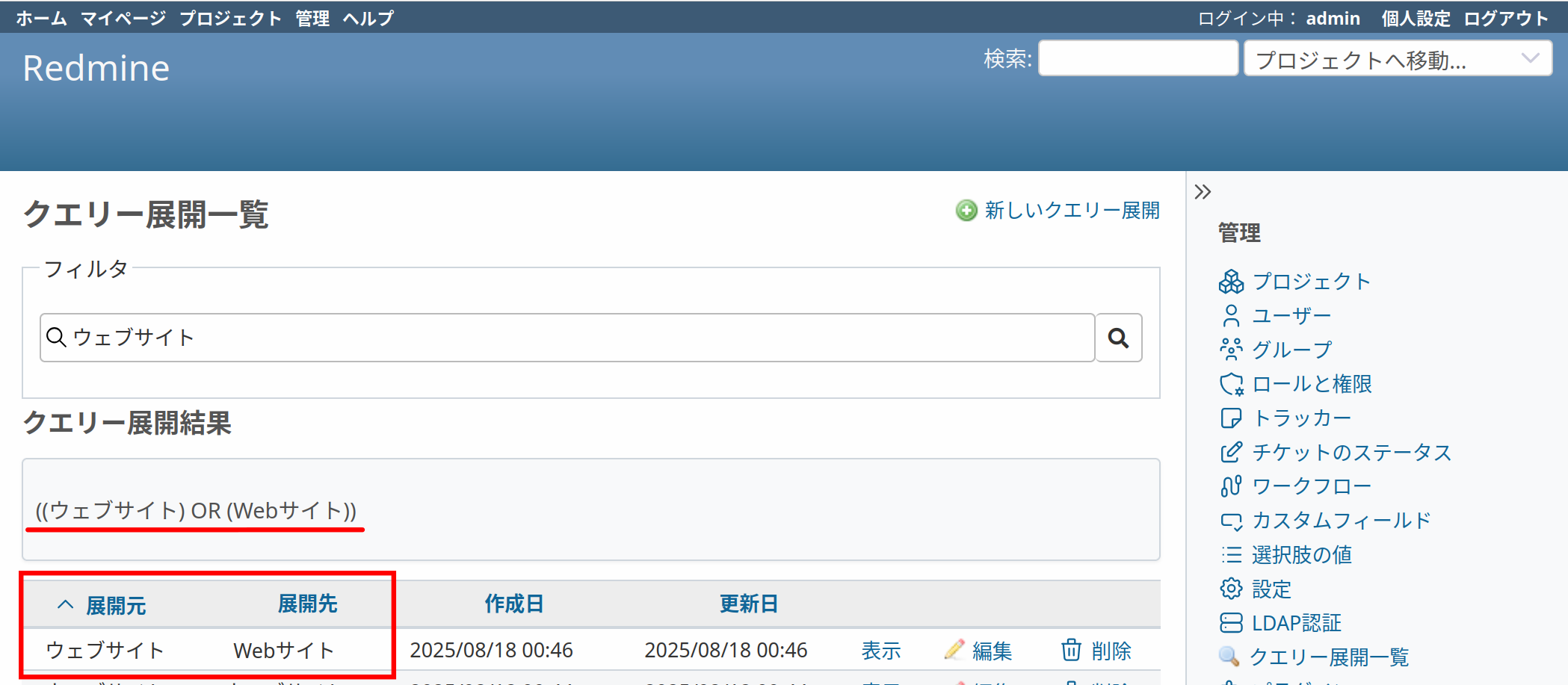
Task: Click the 設定 gear icon in sidebar
Action: click(x=1231, y=589)
